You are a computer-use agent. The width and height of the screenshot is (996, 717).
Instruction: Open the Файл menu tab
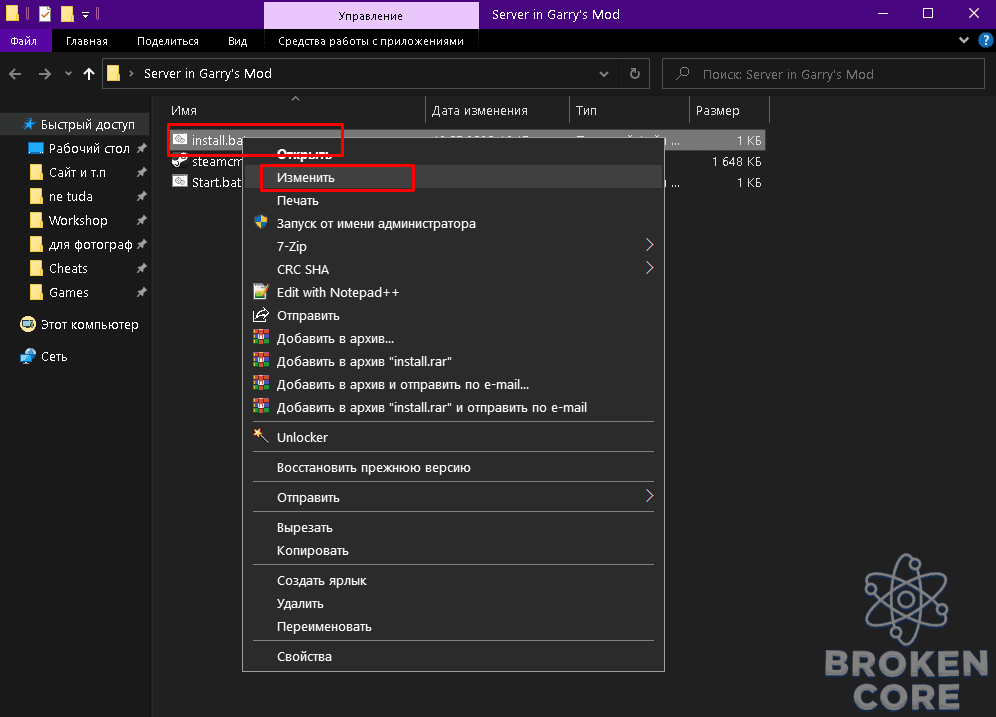(24, 41)
